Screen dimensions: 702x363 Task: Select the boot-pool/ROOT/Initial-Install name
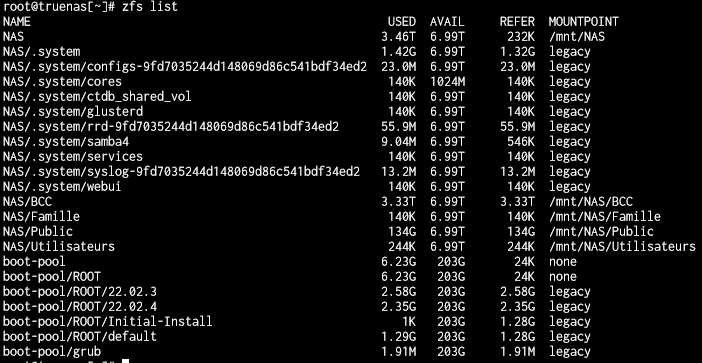107,321
